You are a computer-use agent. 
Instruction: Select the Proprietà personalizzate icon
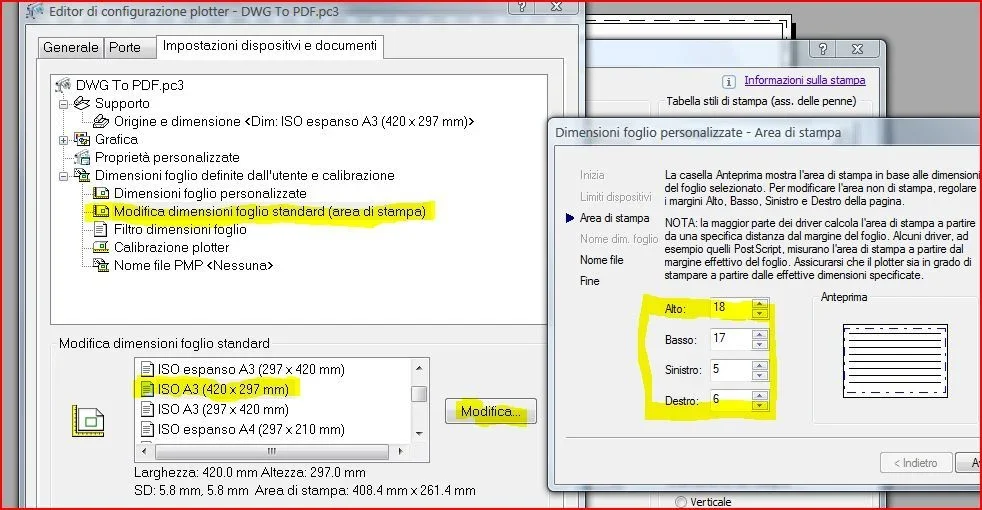pyautogui.click(x=82, y=158)
